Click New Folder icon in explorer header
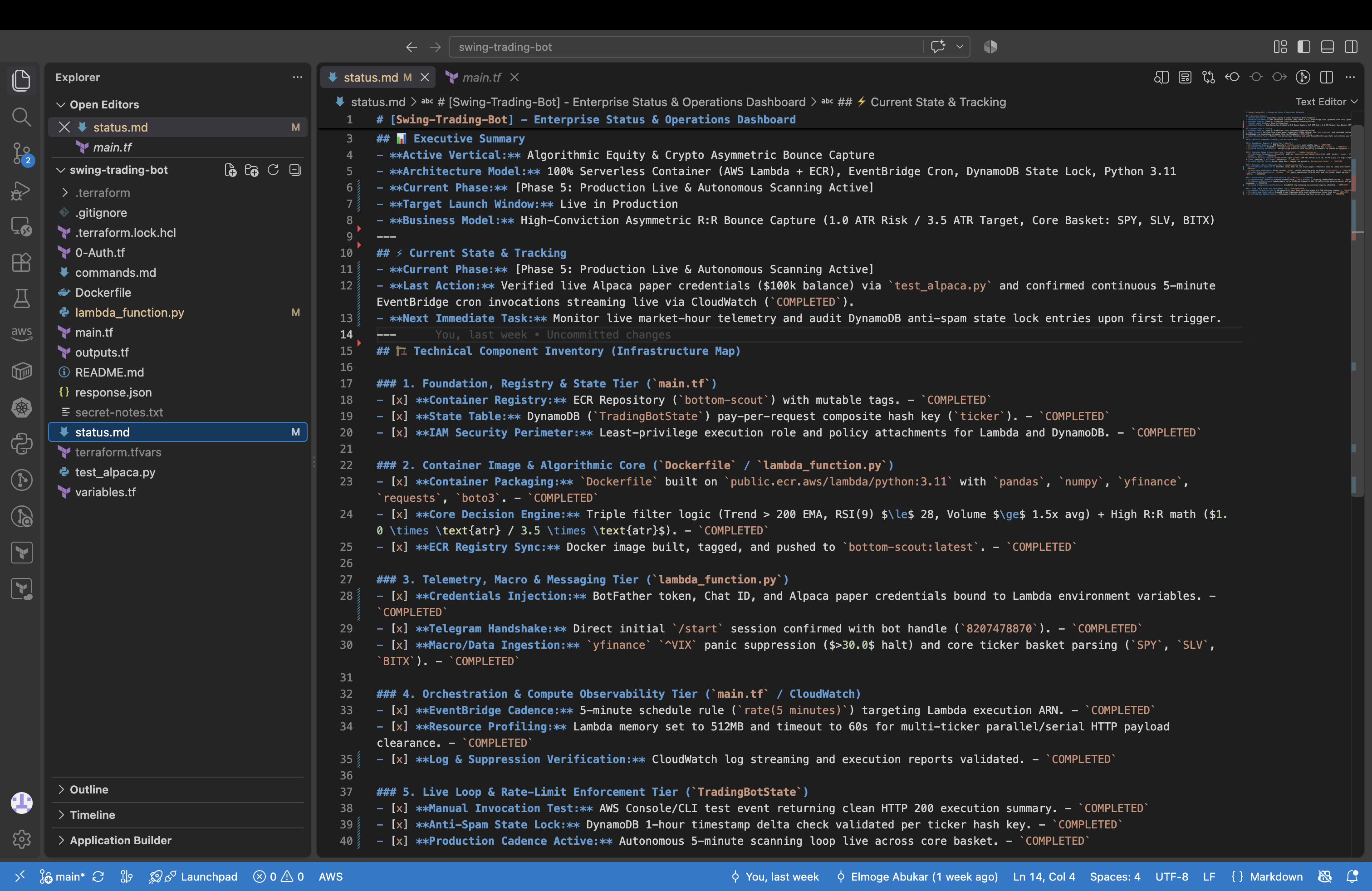This screenshot has width=1372, height=891. pos(251,170)
